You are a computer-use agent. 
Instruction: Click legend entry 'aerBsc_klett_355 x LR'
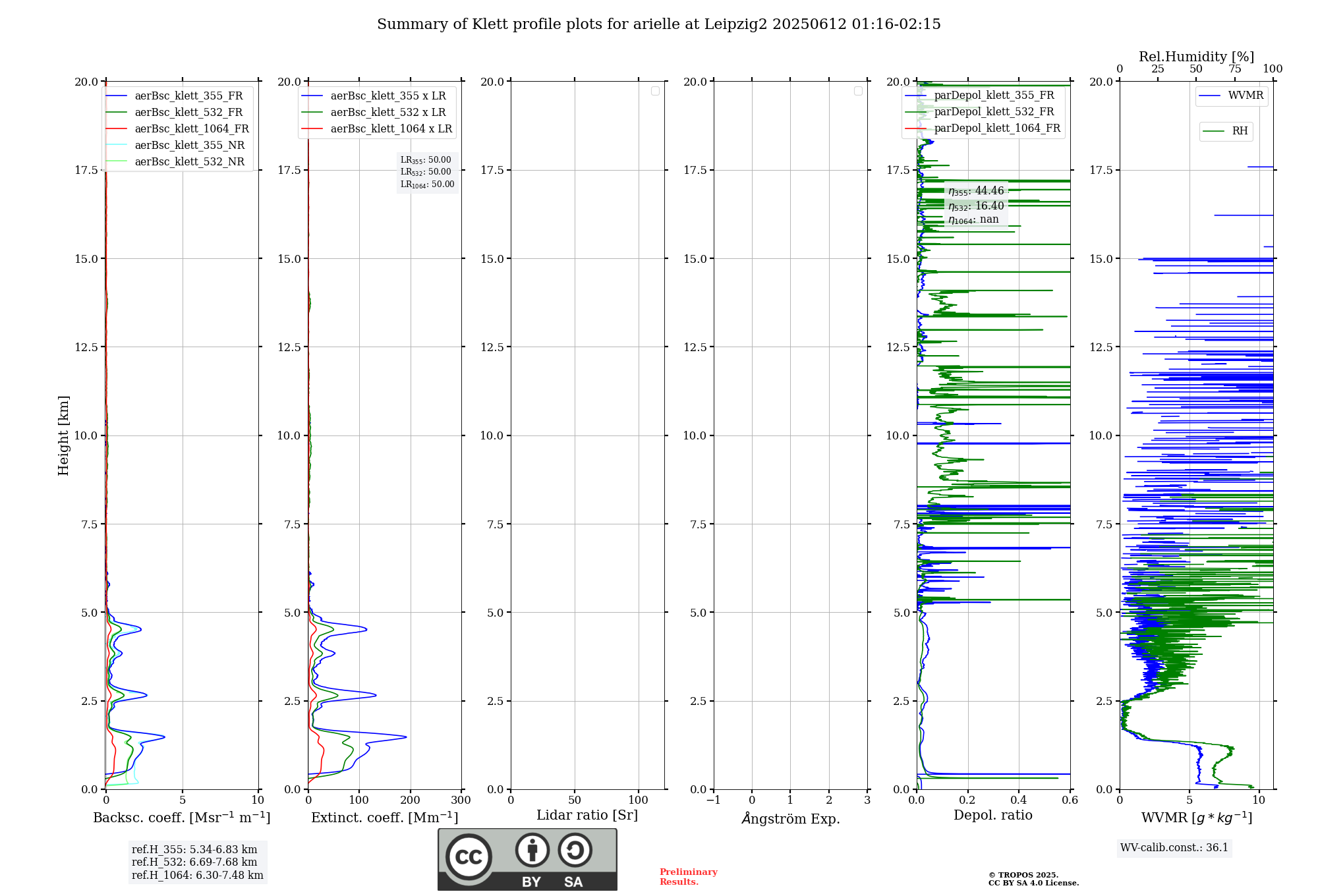(388, 96)
